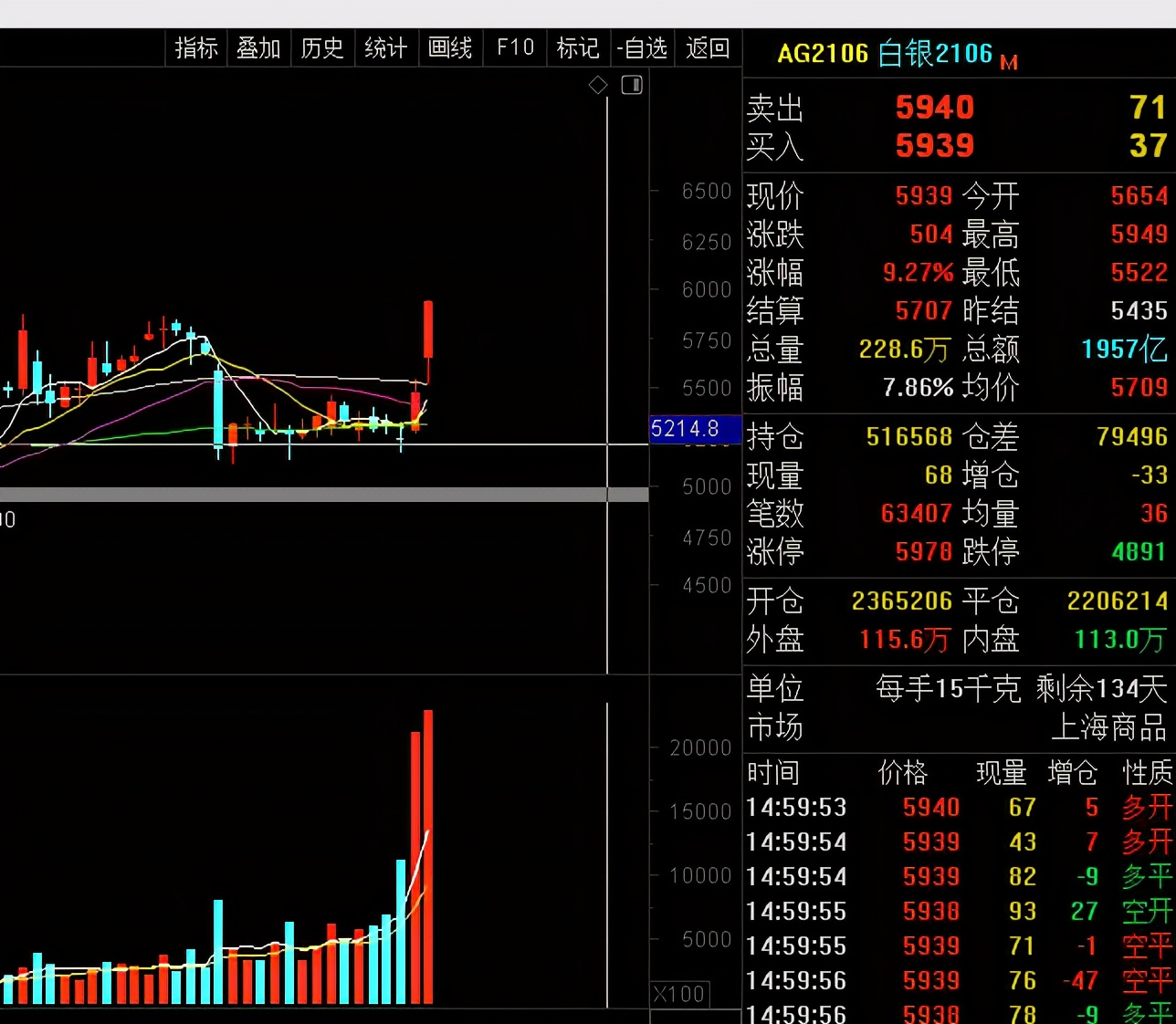Click the 买入 bid price 5939
The image size is (1176, 1024).
(934, 146)
